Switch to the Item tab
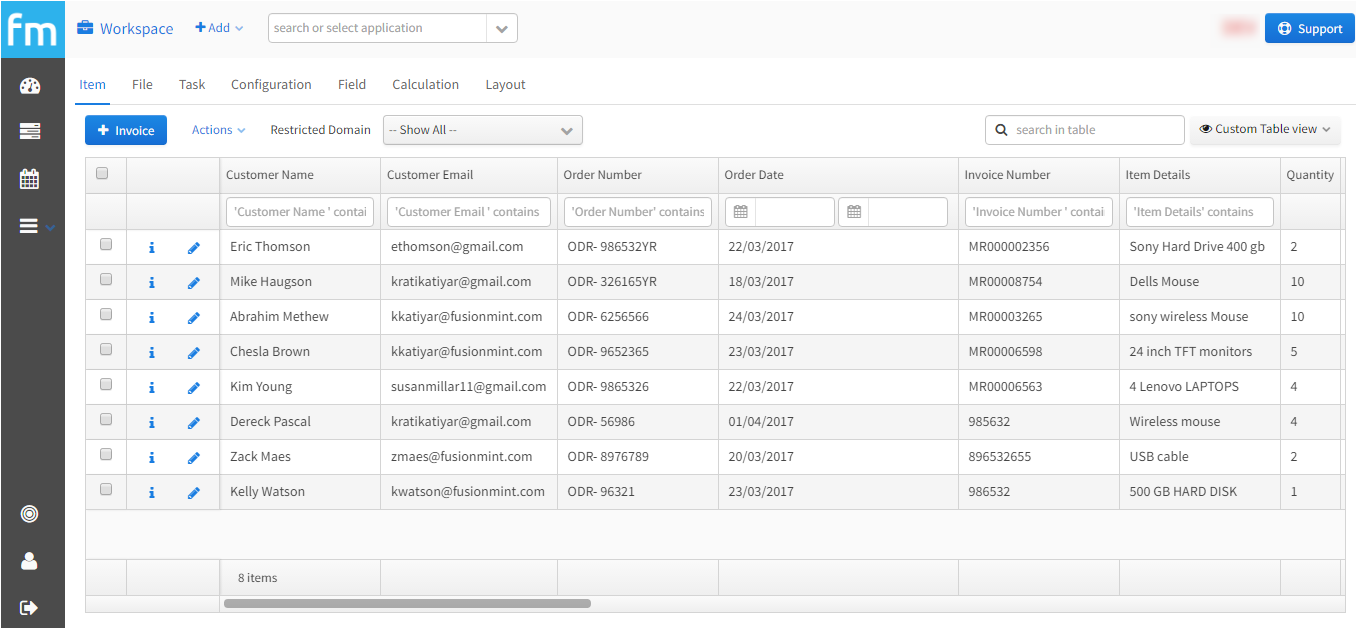The width and height of the screenshot is (1357, 629). [92, 85]
